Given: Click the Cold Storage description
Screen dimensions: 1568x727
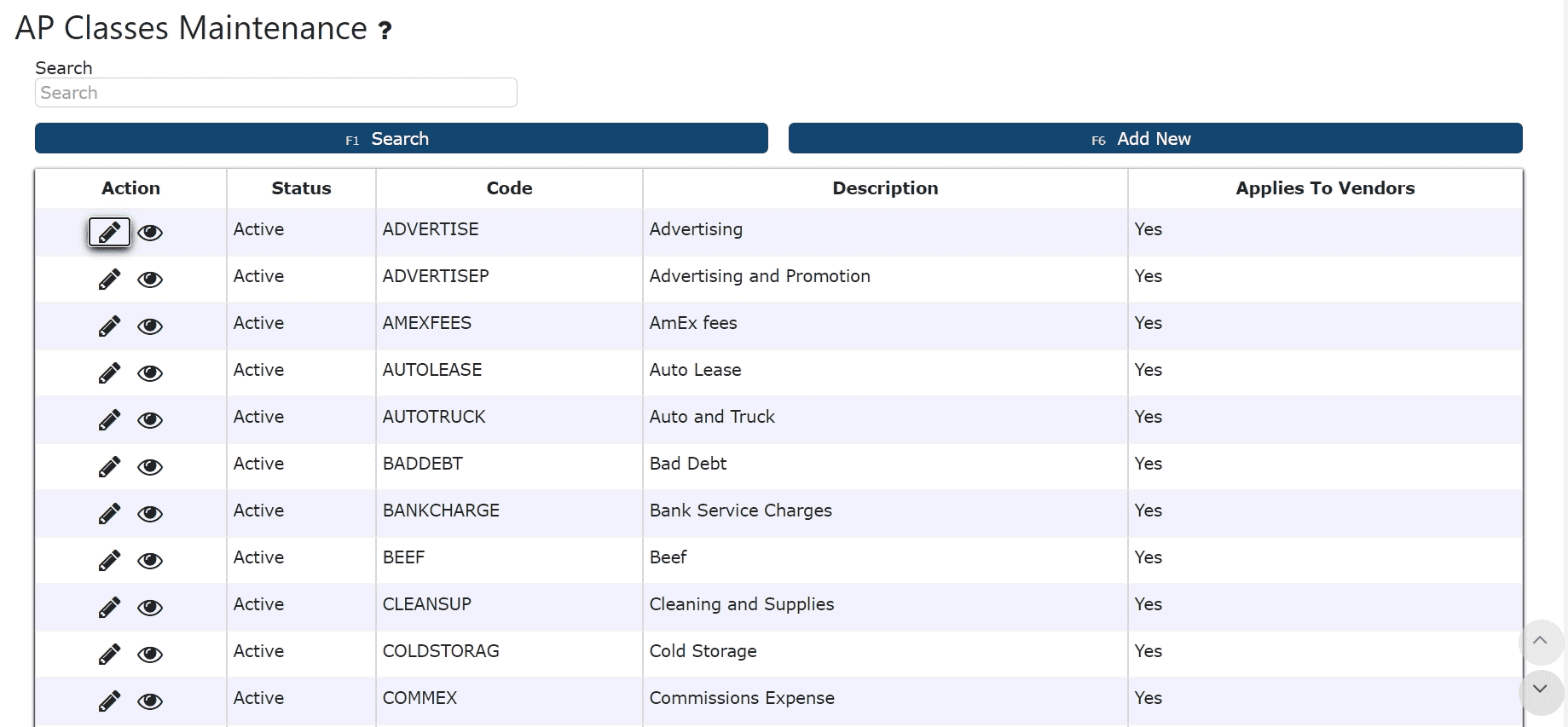Looking at the screenshot, I should tap(703, 651).
